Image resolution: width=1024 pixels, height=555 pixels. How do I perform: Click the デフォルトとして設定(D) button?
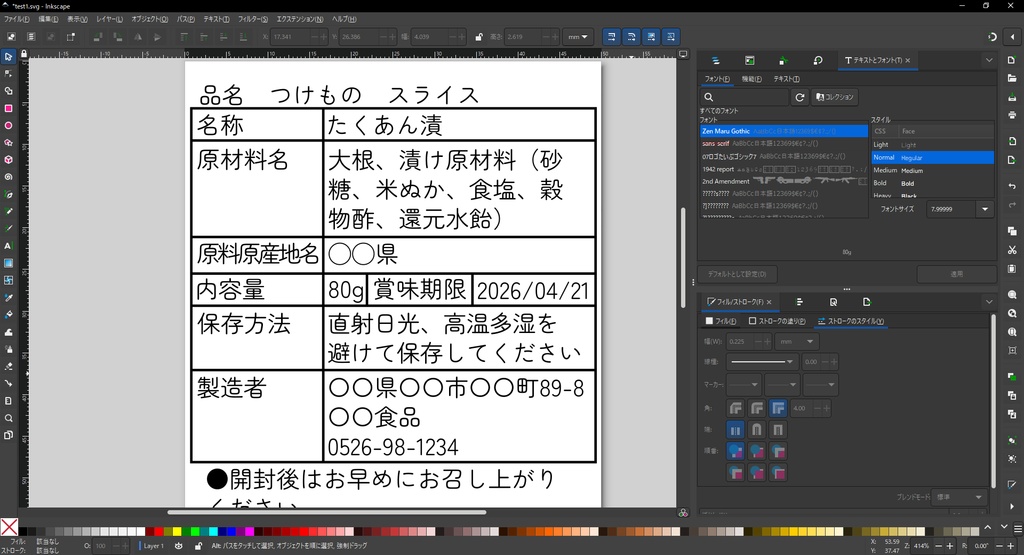click(737, 274)
